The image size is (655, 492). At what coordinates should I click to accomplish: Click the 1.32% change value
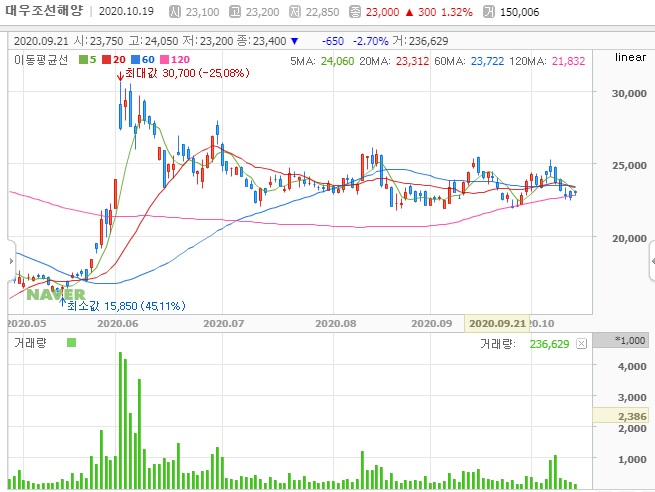click(x=456, y=12)
